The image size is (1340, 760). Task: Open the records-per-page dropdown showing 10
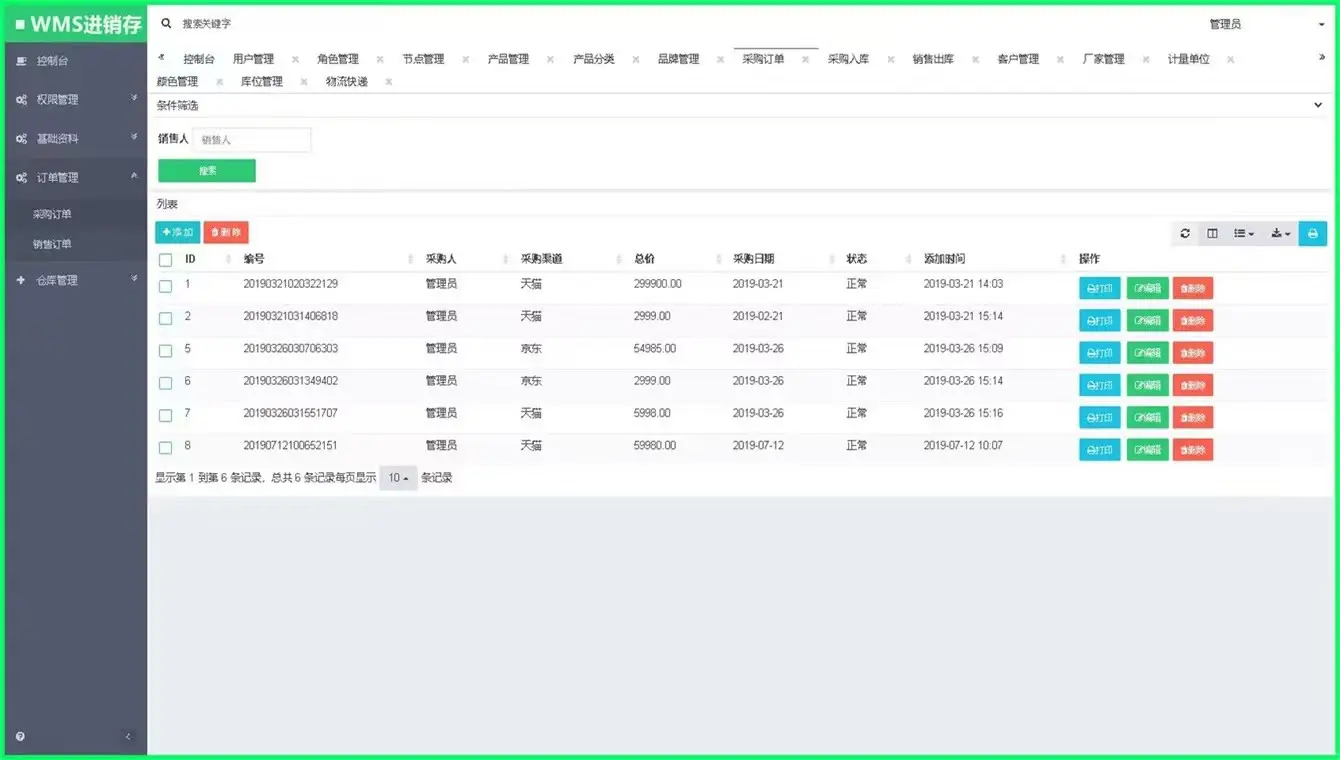(395, 478)
